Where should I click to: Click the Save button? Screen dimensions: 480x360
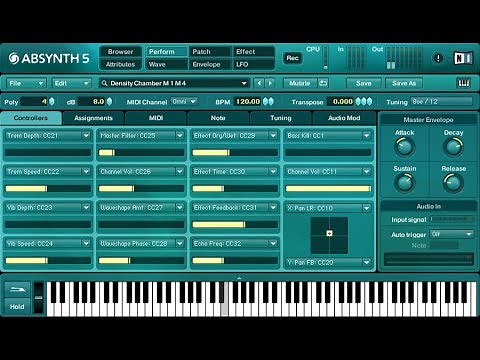click(x=364, y=83)
